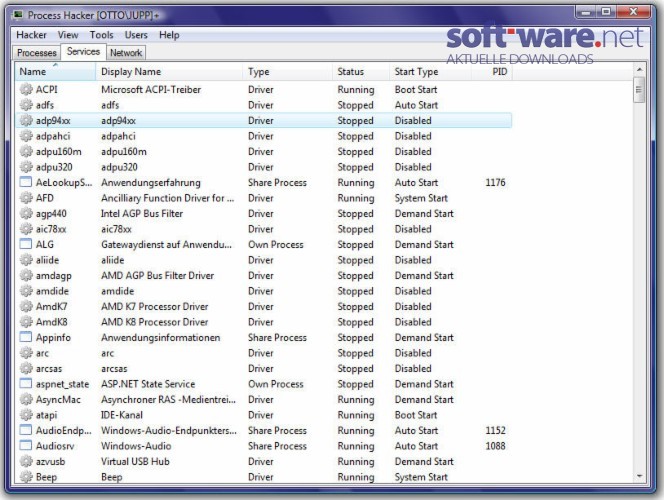Click 'IDE-Kanal' display name
This screenshot has height=500, width=664.
click(122, 415)
